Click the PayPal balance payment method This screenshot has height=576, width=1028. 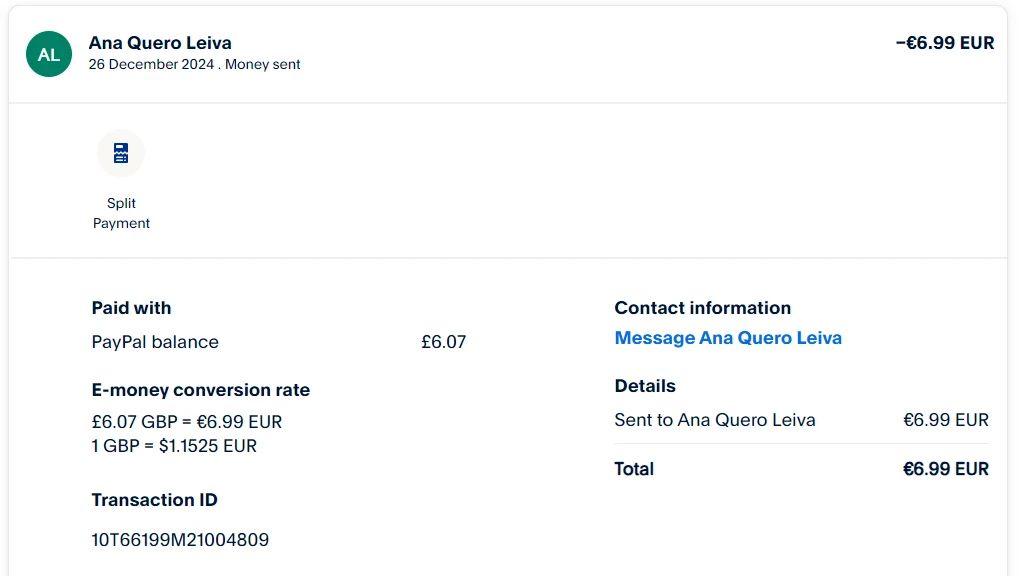point(155,342)
